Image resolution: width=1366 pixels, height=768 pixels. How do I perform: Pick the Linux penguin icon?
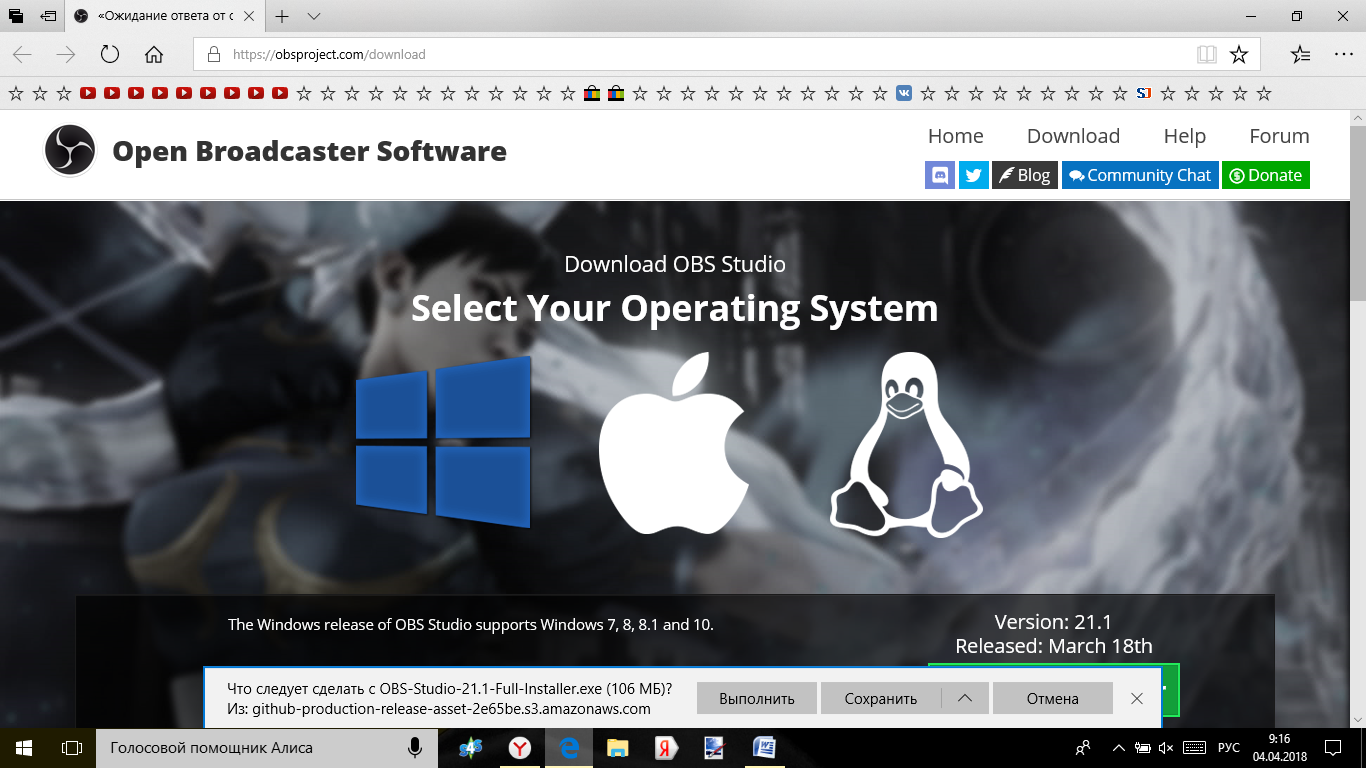click(x=906, y=443)
